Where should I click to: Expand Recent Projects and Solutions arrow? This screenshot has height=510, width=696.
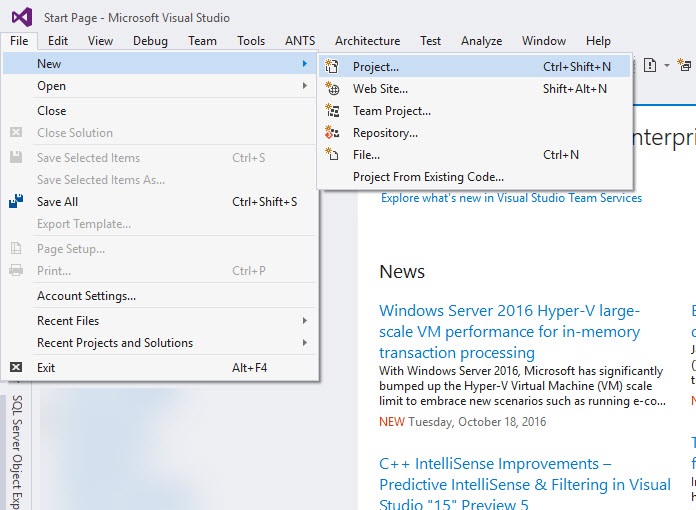click(304, 342)
